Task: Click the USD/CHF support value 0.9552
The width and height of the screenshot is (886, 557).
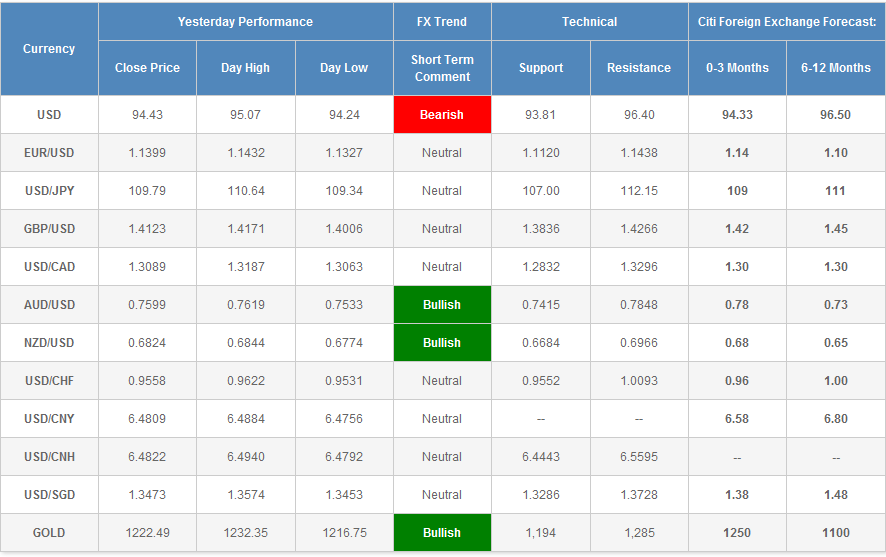Action: [x=541, y=381]
